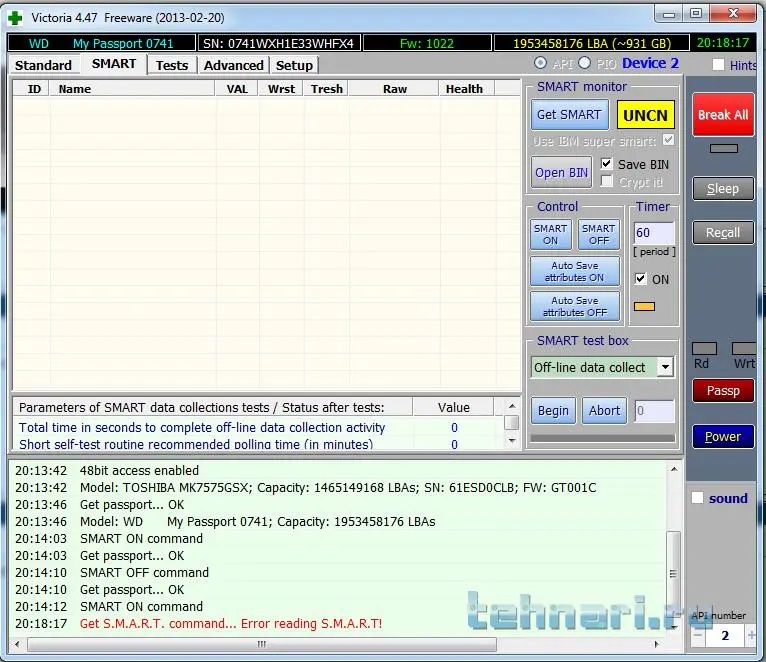Increase API number with plus button

[x=749, y=635]
